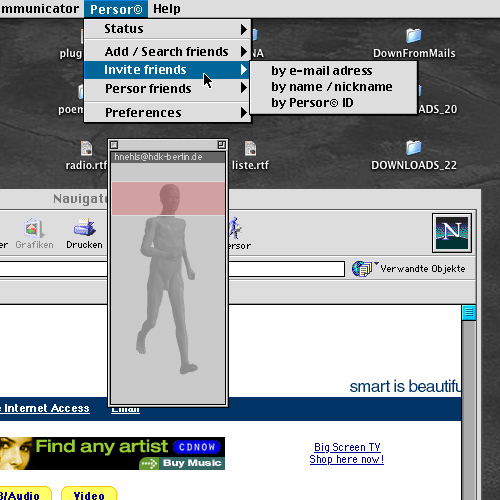500x500 pixels.
Task: Click the radio.rtf file name
Action: point(86,165)
